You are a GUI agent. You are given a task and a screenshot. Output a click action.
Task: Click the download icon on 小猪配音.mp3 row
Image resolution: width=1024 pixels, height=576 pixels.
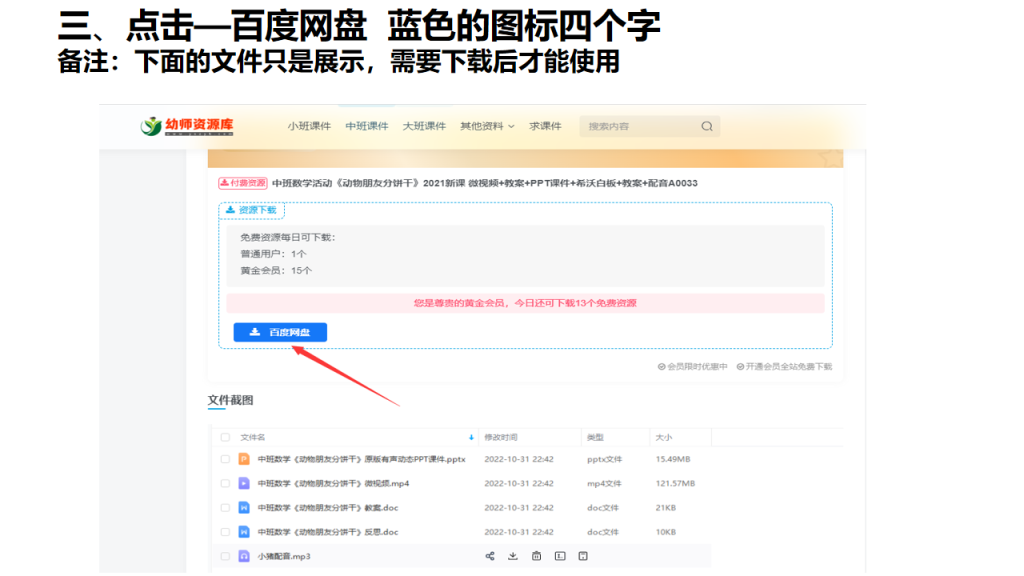pyautogui.click(x=513, y=556)
